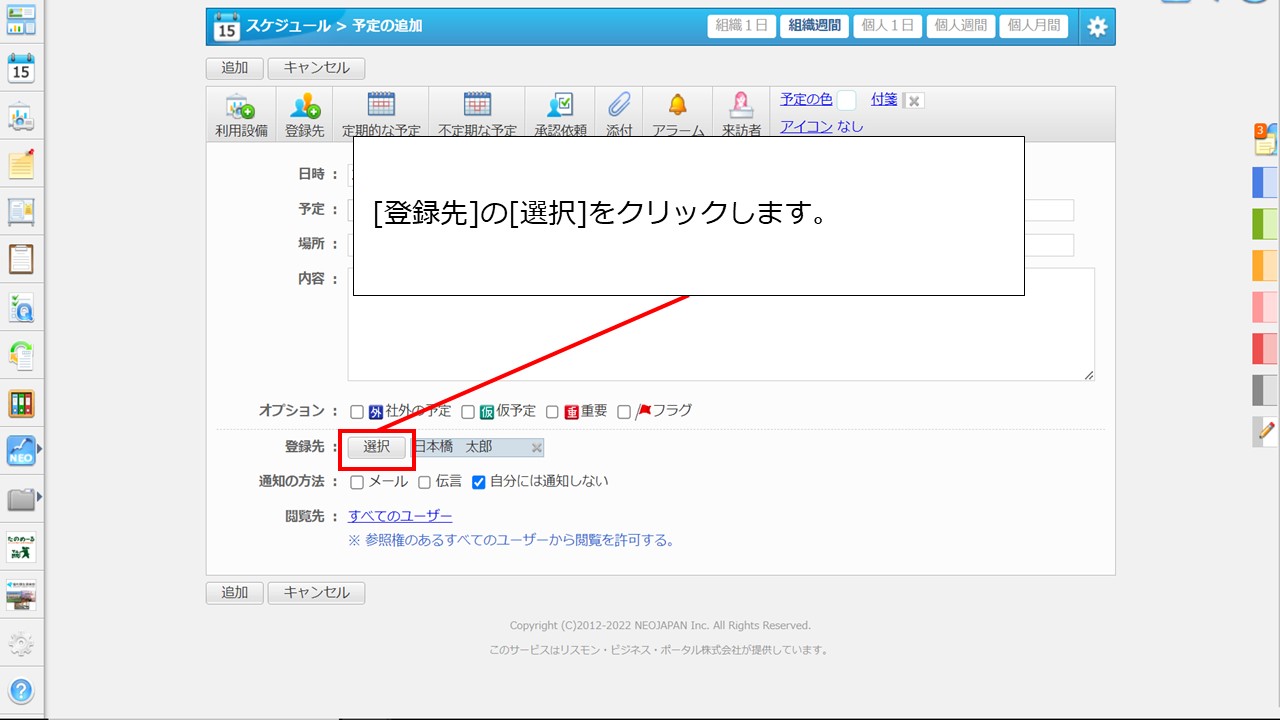This screenshot has width=1280, height=720.
Task: Switch to the 組織1日 view tab
Action: coord(741,26)
